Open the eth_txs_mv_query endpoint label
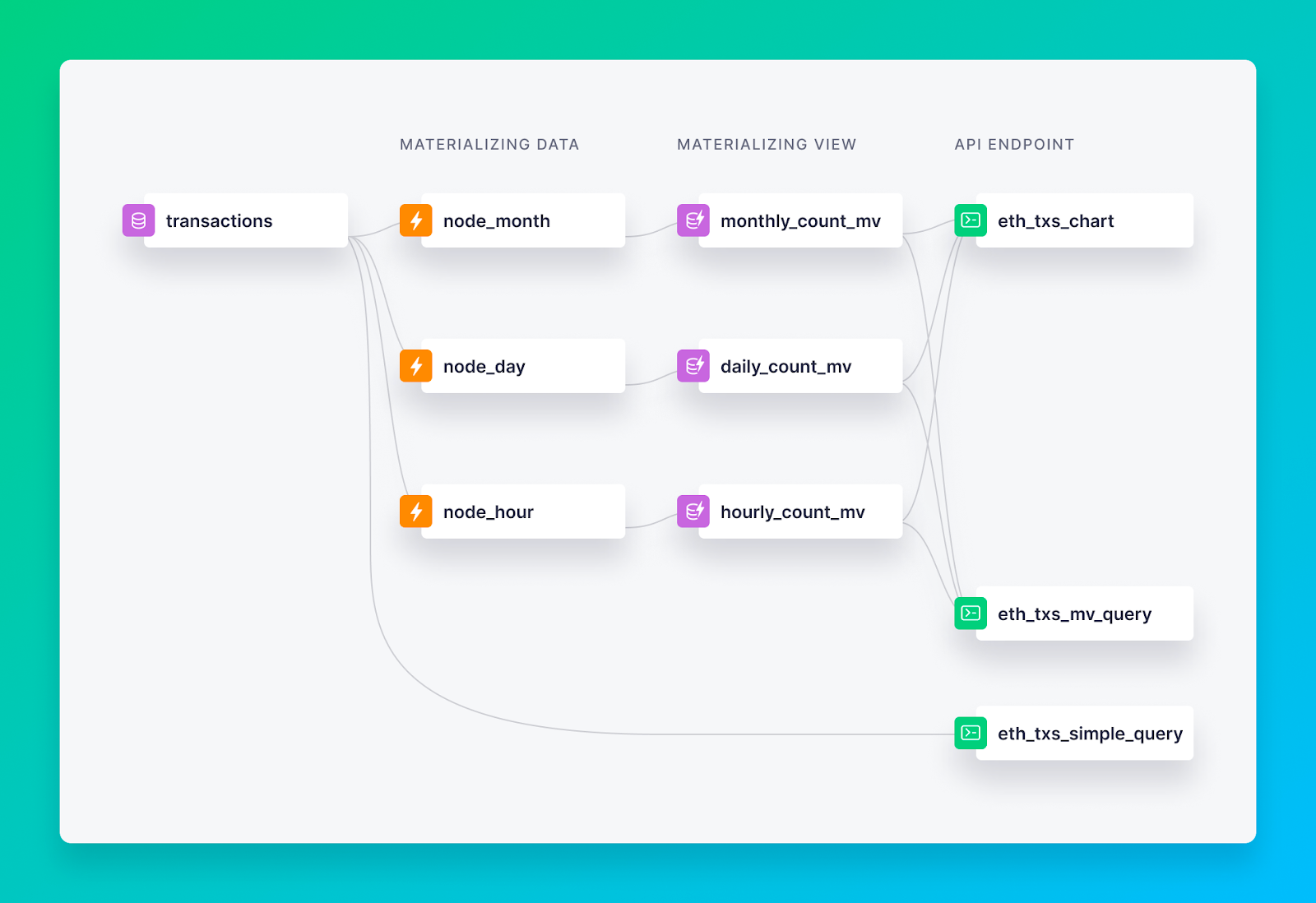 click(x=1074, y=614)
